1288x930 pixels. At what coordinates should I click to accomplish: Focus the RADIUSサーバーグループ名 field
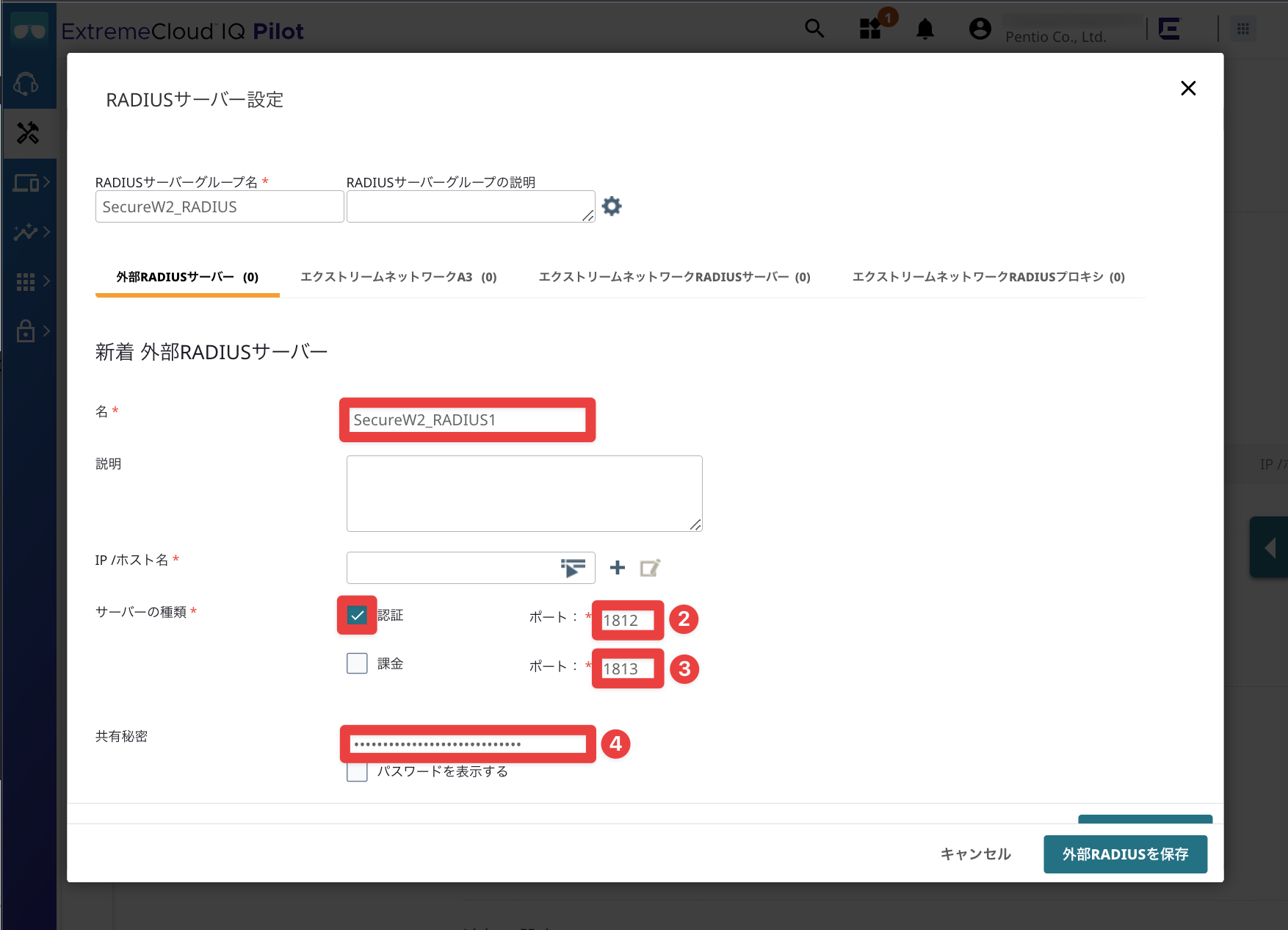click(x=220, y=206)
